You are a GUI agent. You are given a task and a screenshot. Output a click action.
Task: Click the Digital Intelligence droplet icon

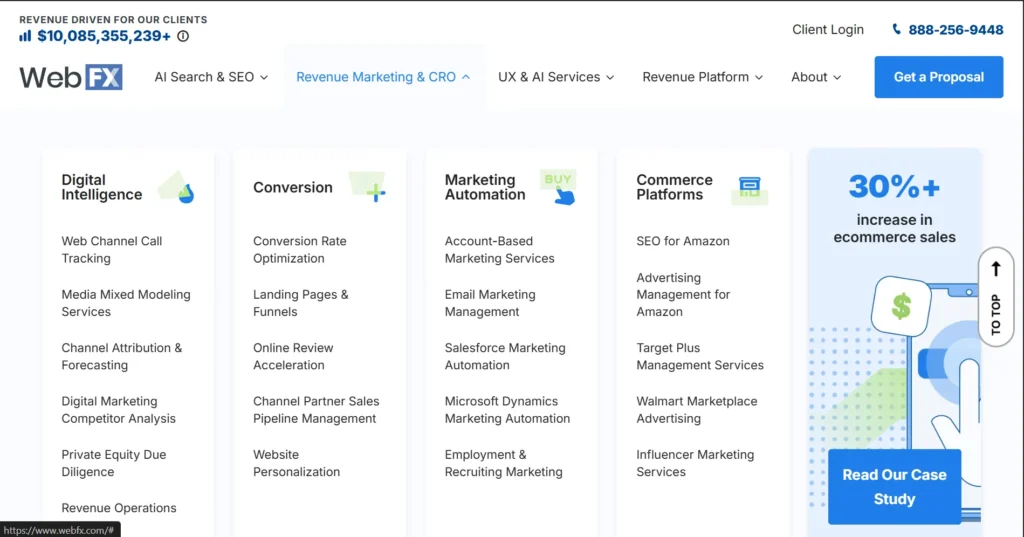pos(176,187)
